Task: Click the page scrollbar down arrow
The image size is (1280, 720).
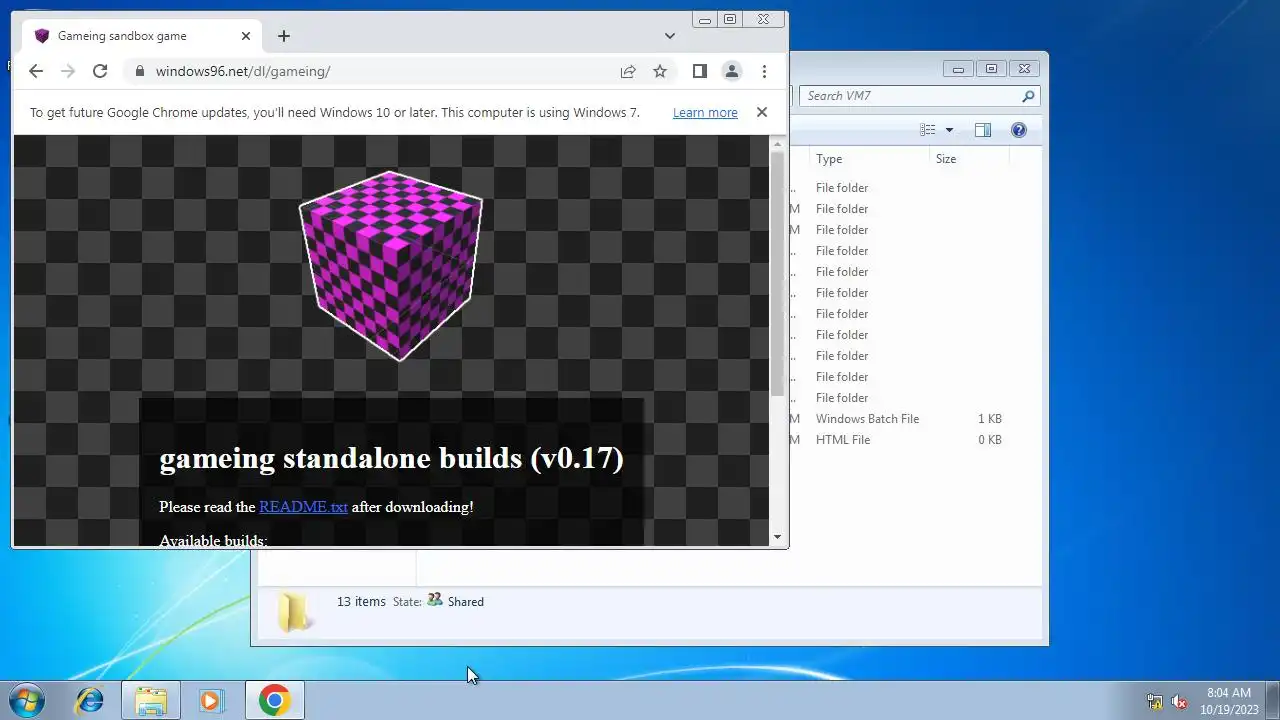Action: click(778, 537)
